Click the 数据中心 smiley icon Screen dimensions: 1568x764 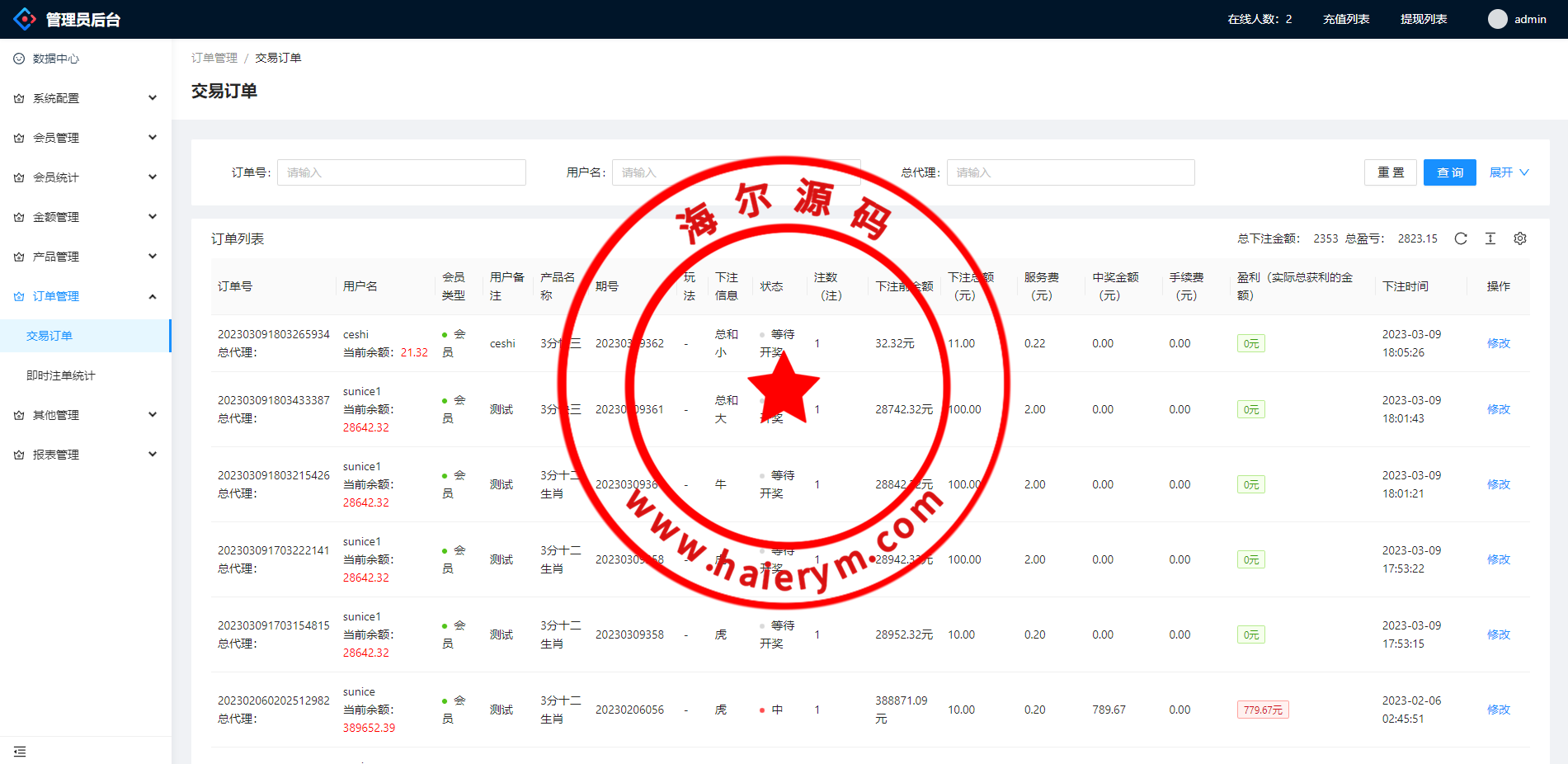tap(19, 59)
